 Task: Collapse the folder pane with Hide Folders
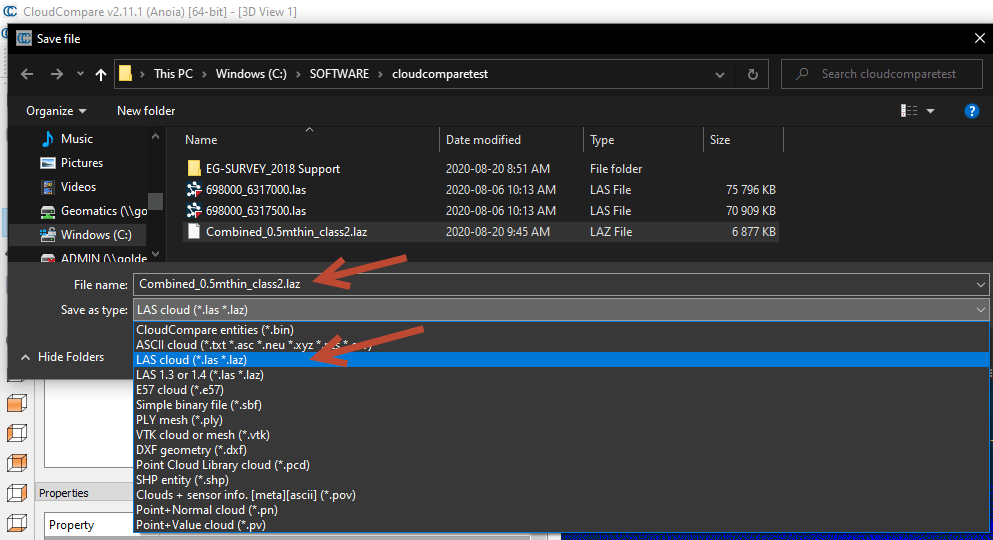coord(62,357)
